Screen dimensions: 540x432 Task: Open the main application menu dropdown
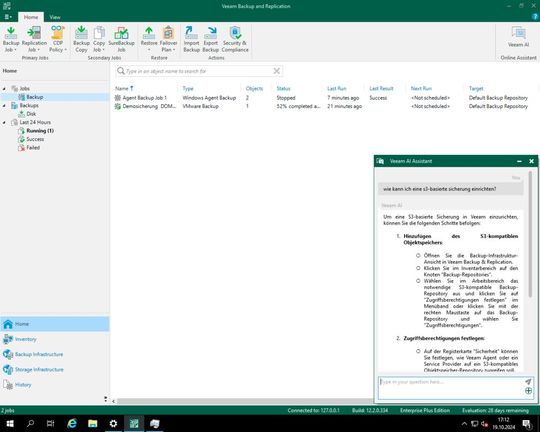(x=8, y=17)
